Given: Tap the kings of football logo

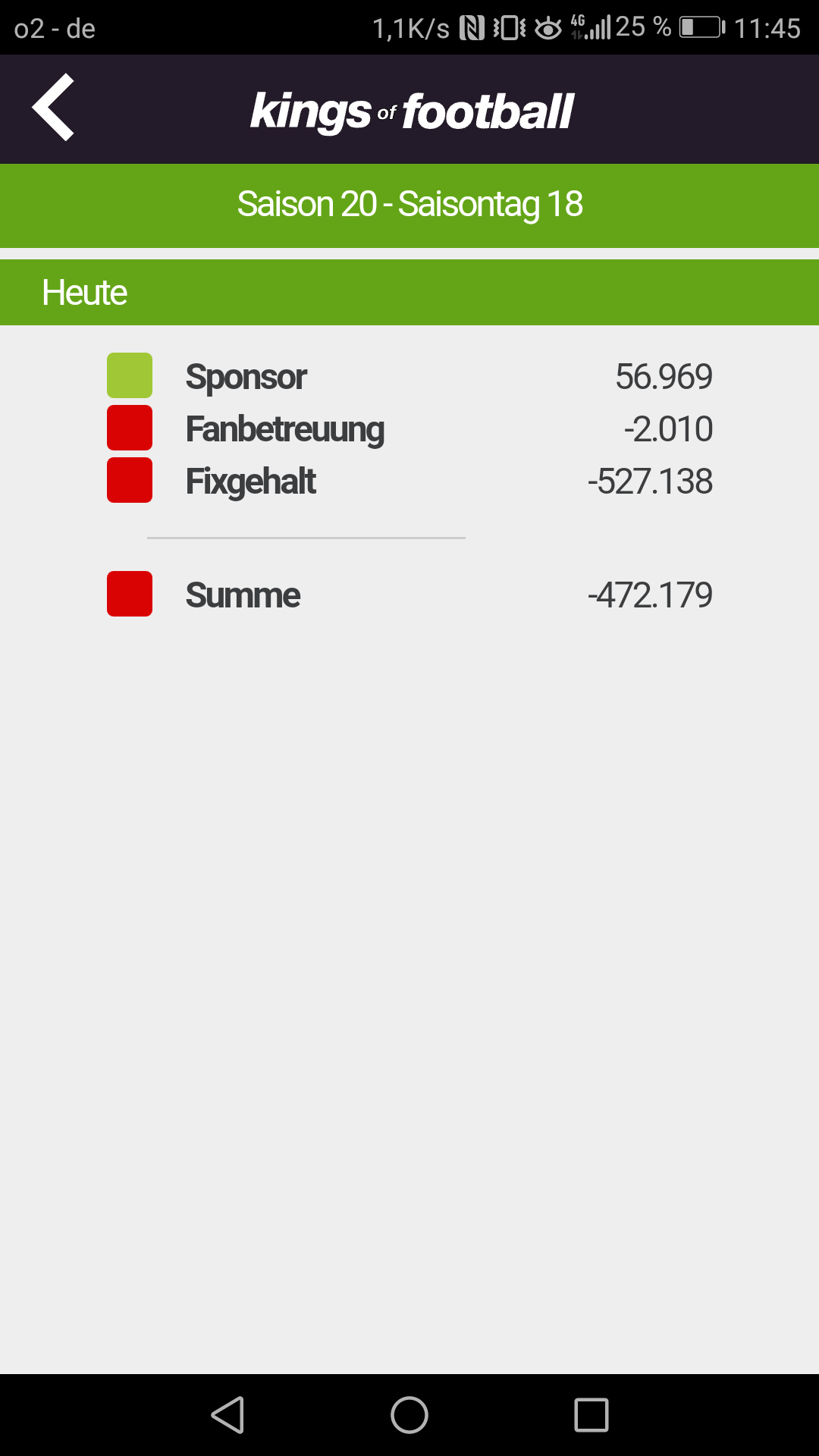Looking at the screenshot, I should pos(412,111).
